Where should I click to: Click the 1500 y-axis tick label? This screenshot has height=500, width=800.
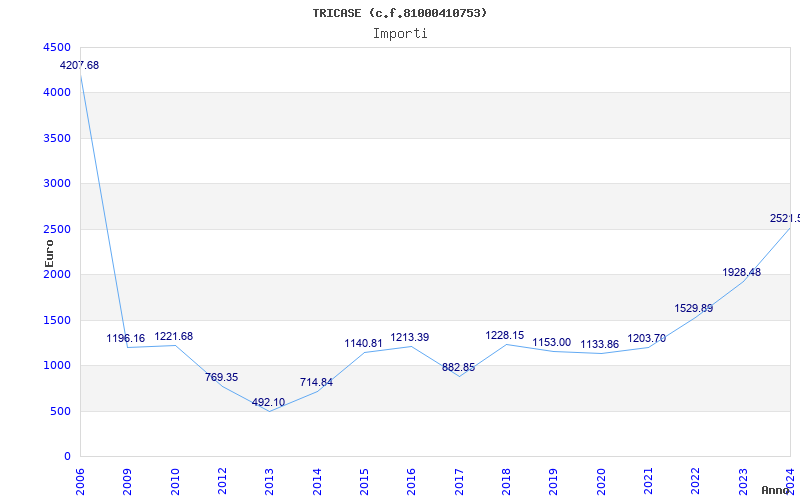57,320
